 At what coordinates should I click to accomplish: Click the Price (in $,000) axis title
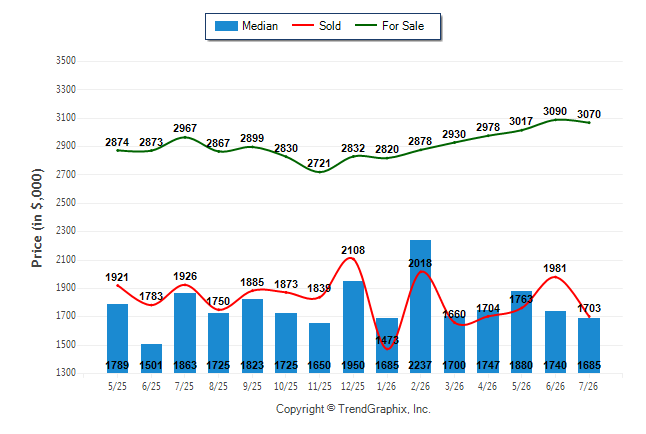37,218
